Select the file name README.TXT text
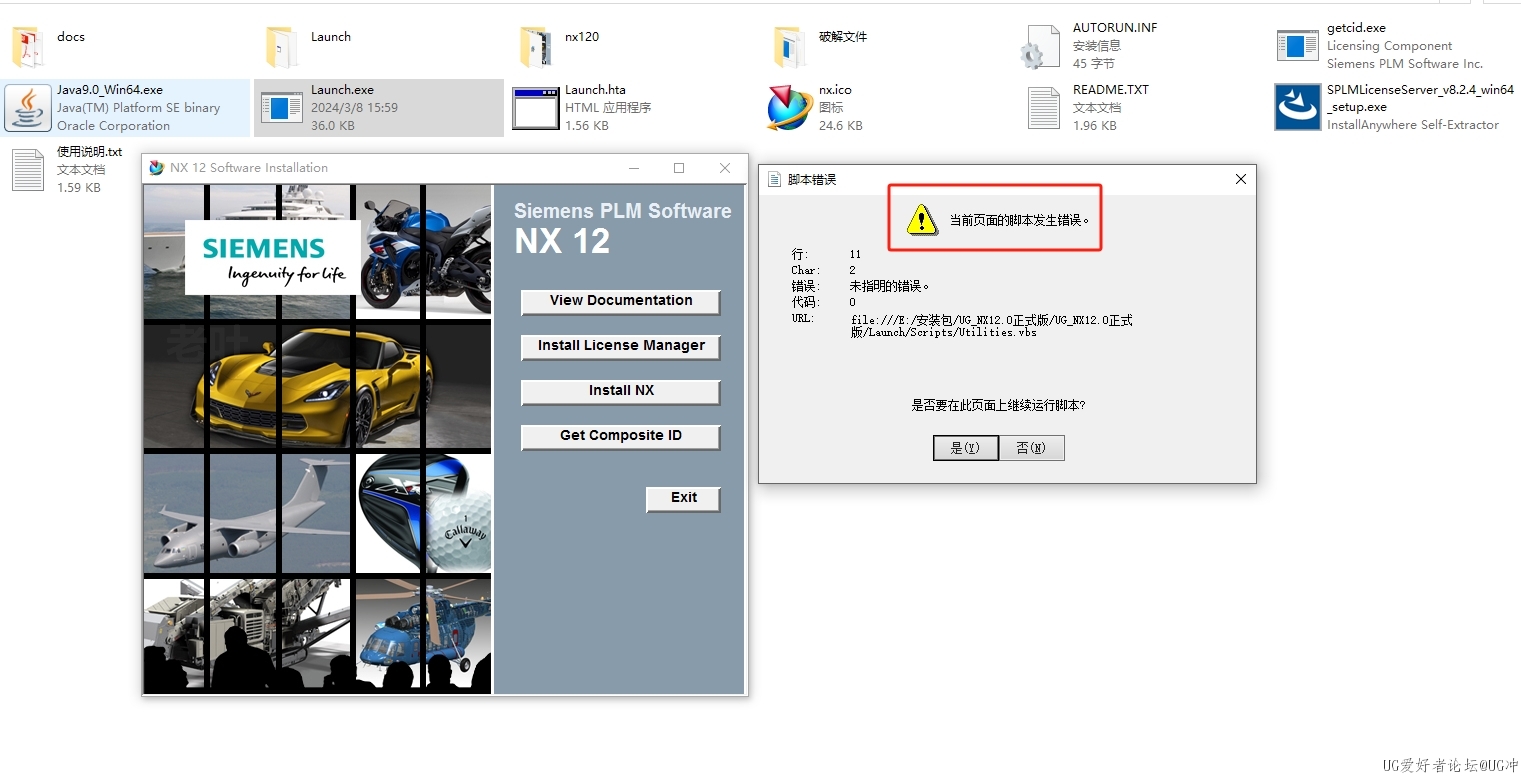The width and height of the screenshot is (1521, 777). (x=1111, y=90)
